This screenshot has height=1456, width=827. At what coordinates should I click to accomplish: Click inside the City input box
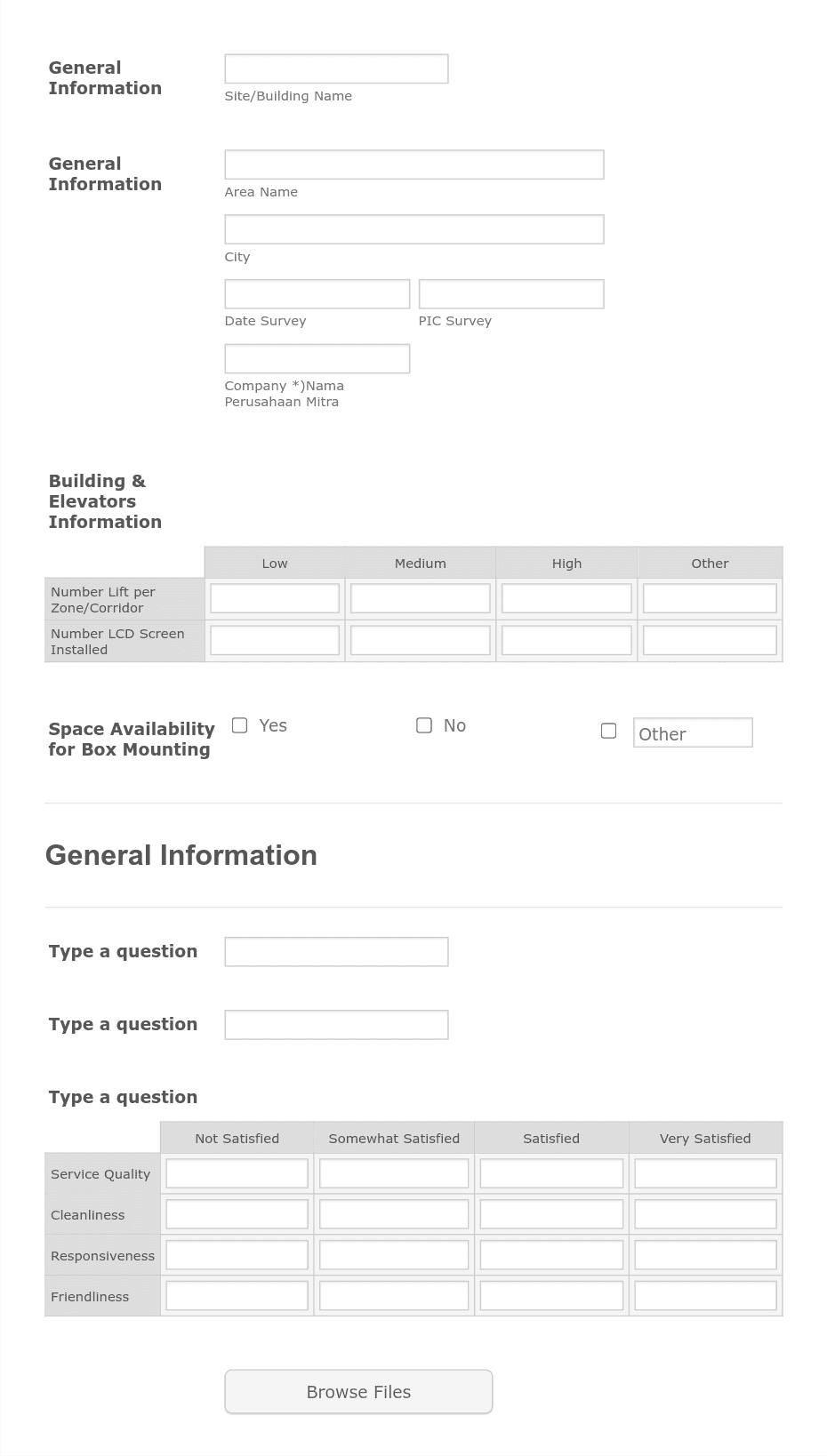(x=413, y=228)
